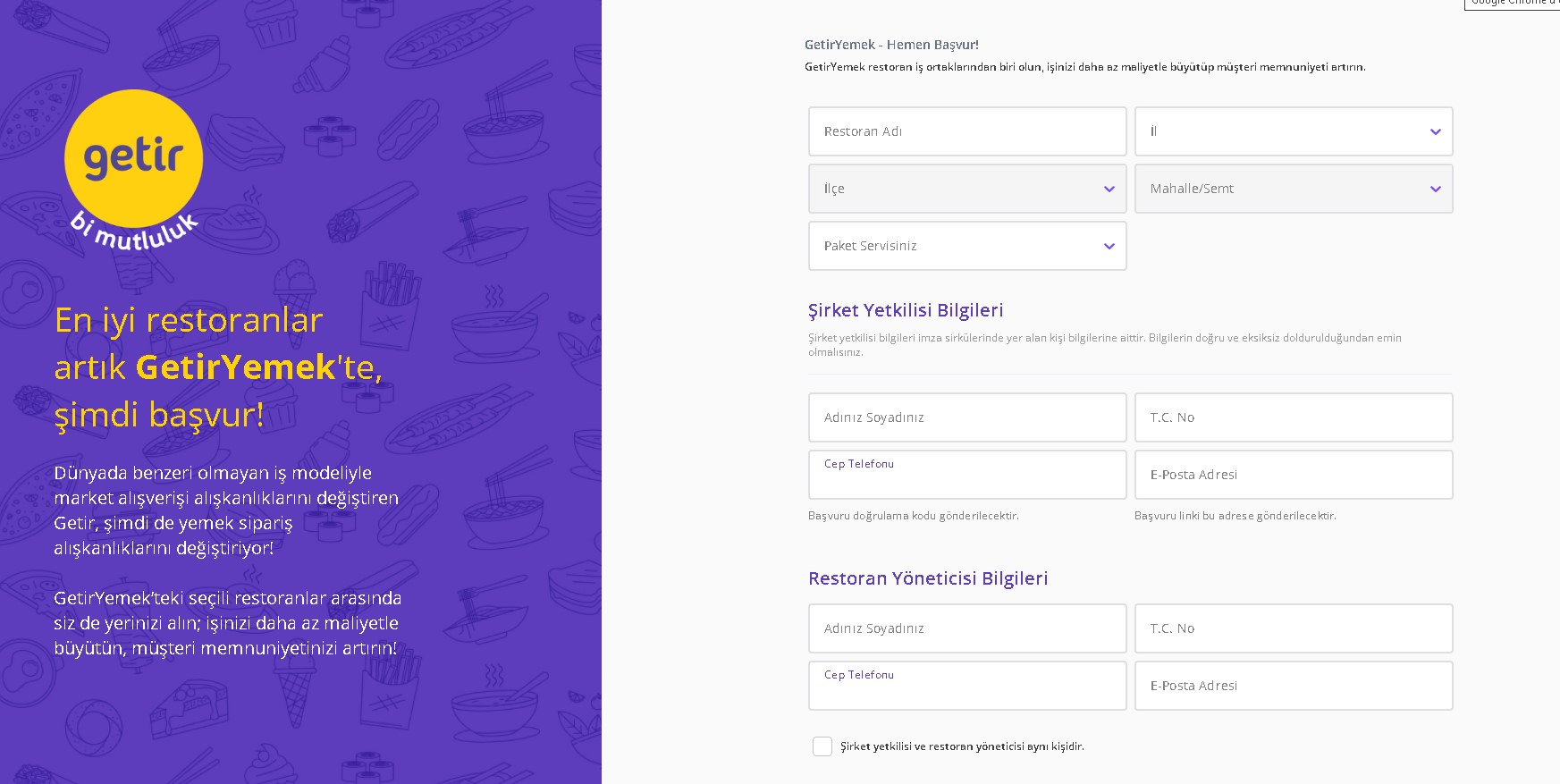Check the same-person checkbox for yetkili and yönetici

click(x=822, y=746)
